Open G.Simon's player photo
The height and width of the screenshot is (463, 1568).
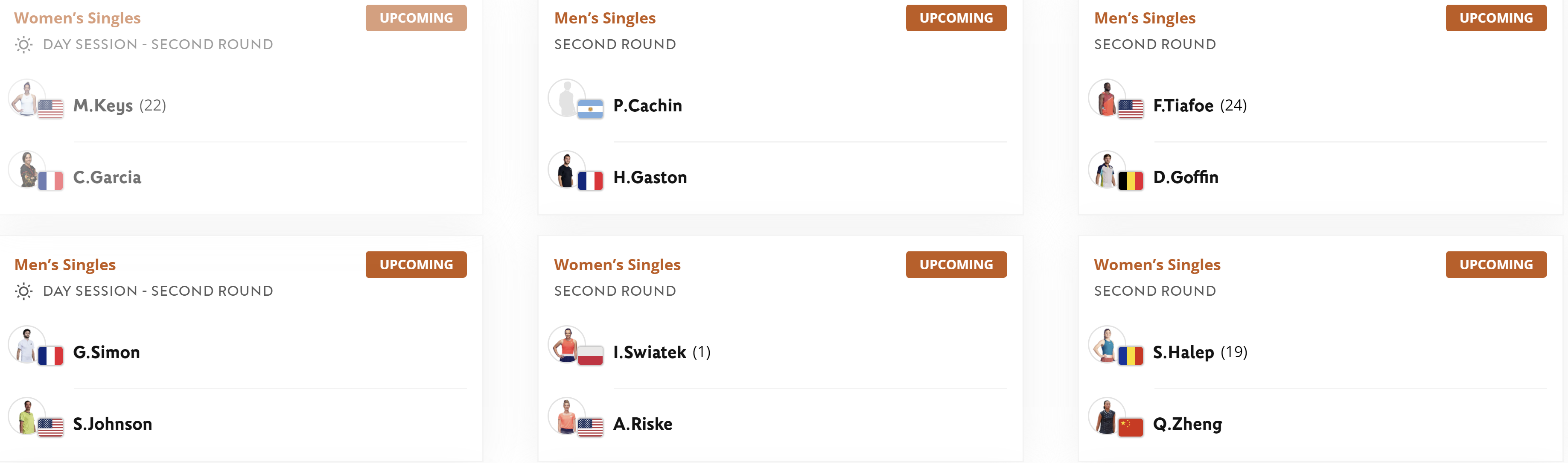click(x=27, y=344)
